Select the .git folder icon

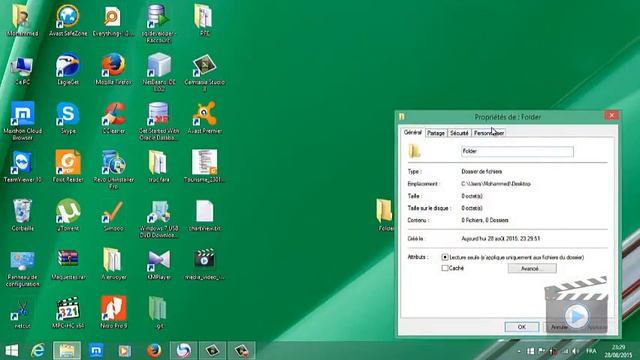pyautogui.click(x=158, y=313)
